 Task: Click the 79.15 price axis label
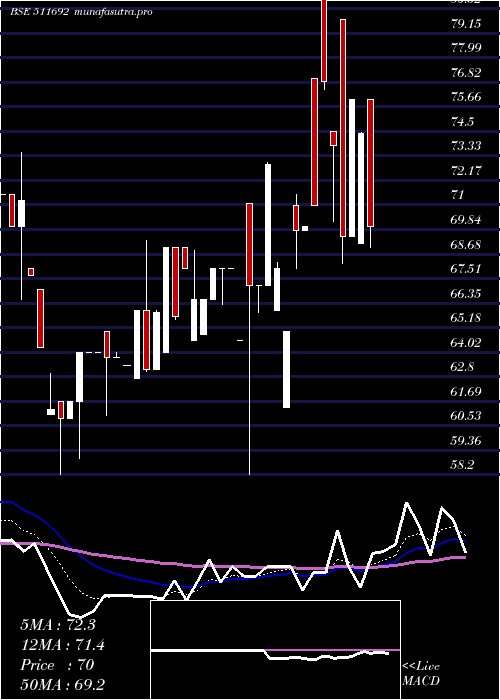(x=466, y=24)
